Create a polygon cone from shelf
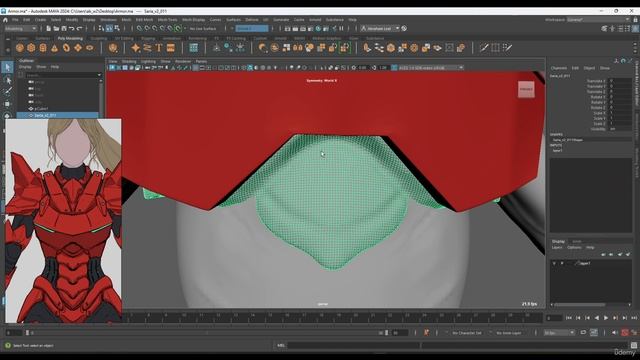 (54, 48)
